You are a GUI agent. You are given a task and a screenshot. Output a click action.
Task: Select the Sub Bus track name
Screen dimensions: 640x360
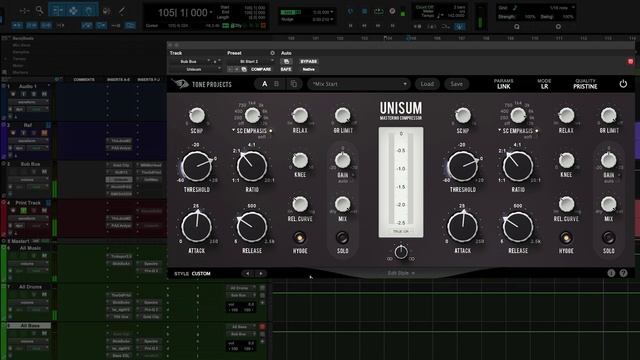[30, 164]
